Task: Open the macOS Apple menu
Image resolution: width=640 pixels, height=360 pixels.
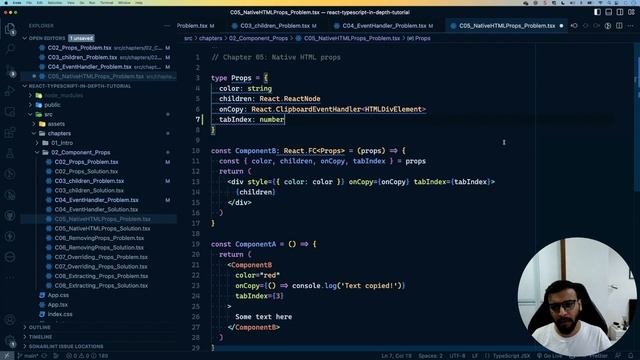Action: 6,2
